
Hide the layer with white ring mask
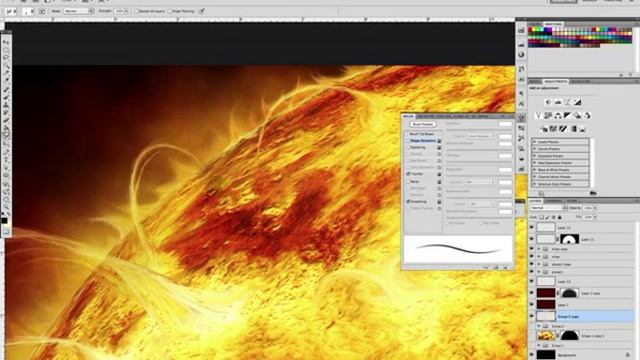531,239
